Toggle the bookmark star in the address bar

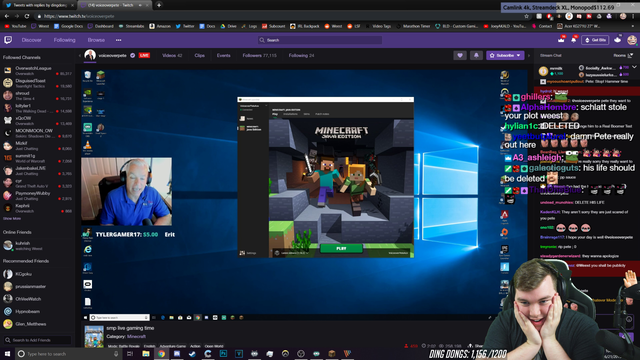click(527, 16)
